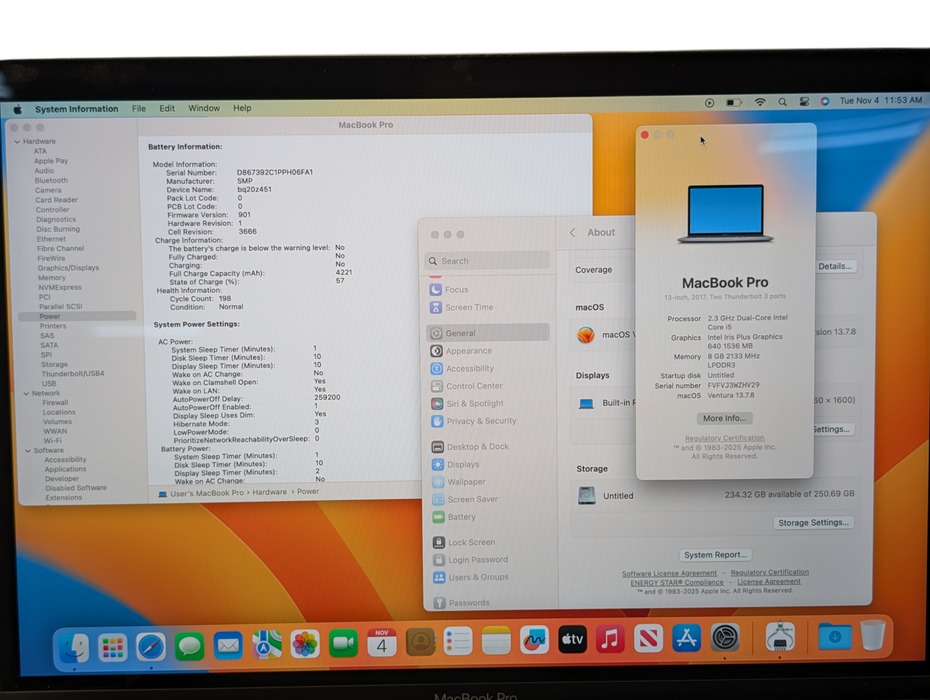Open Spotlight search magnifier in menu bar
The height and width of the screenshot is (700, 930).
[782, 102]
